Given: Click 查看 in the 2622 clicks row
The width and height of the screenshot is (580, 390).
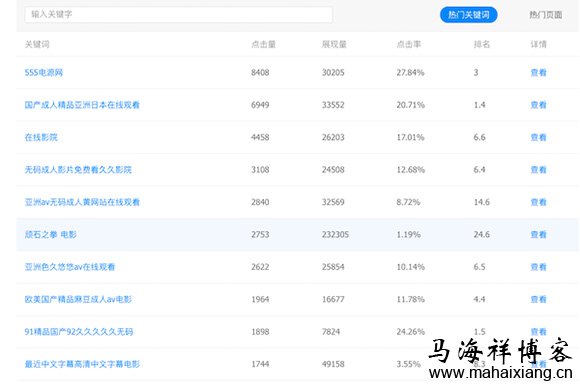Looking at the screenshot, I should tap(538, 267).
